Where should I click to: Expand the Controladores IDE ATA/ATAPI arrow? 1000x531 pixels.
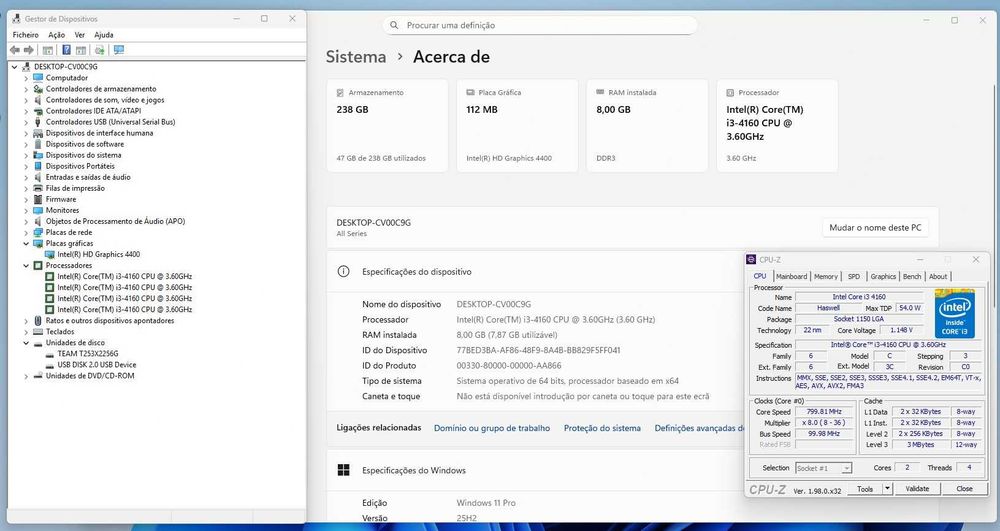pos(26,111)
